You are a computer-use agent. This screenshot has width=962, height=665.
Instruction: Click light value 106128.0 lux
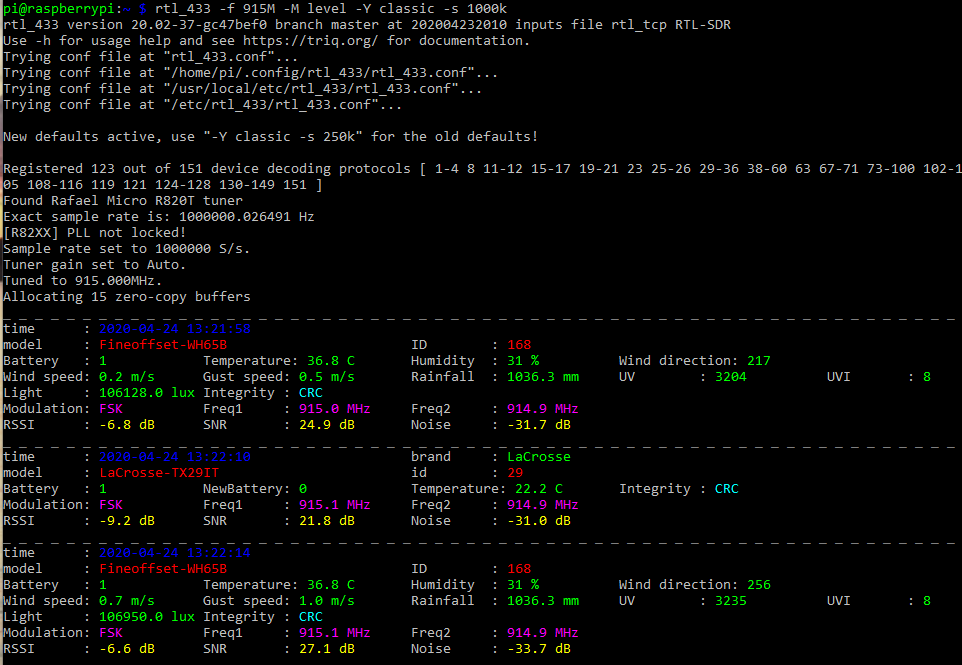point(147,393)
